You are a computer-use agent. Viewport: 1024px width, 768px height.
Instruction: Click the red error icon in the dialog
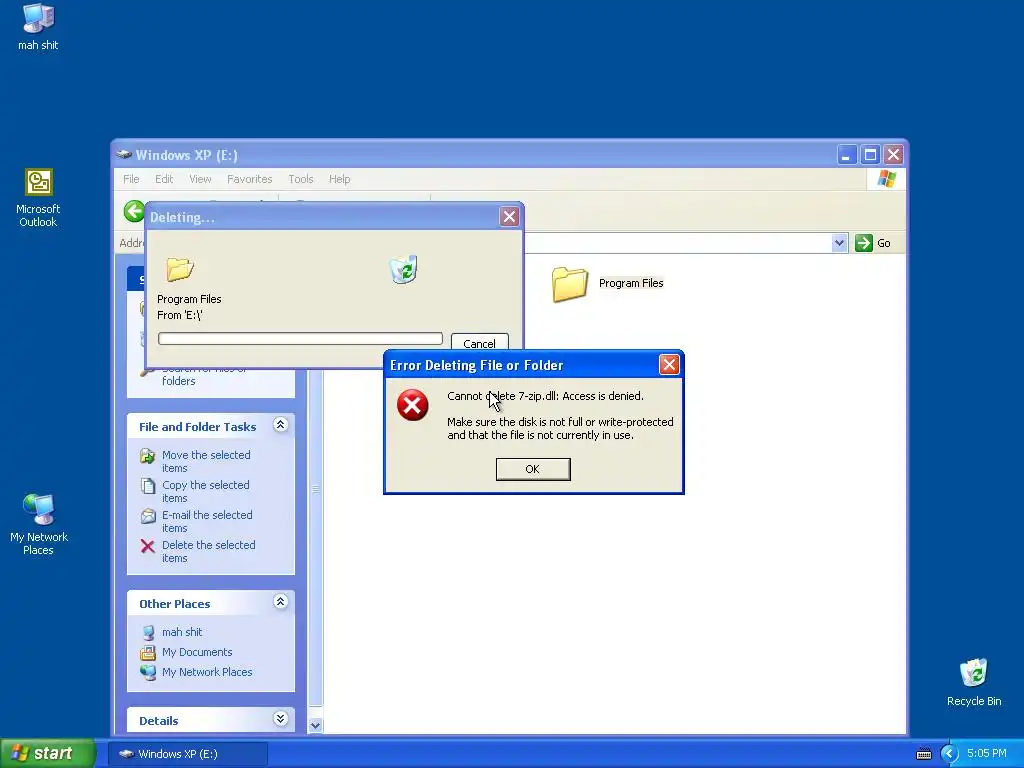pos(413,405)
